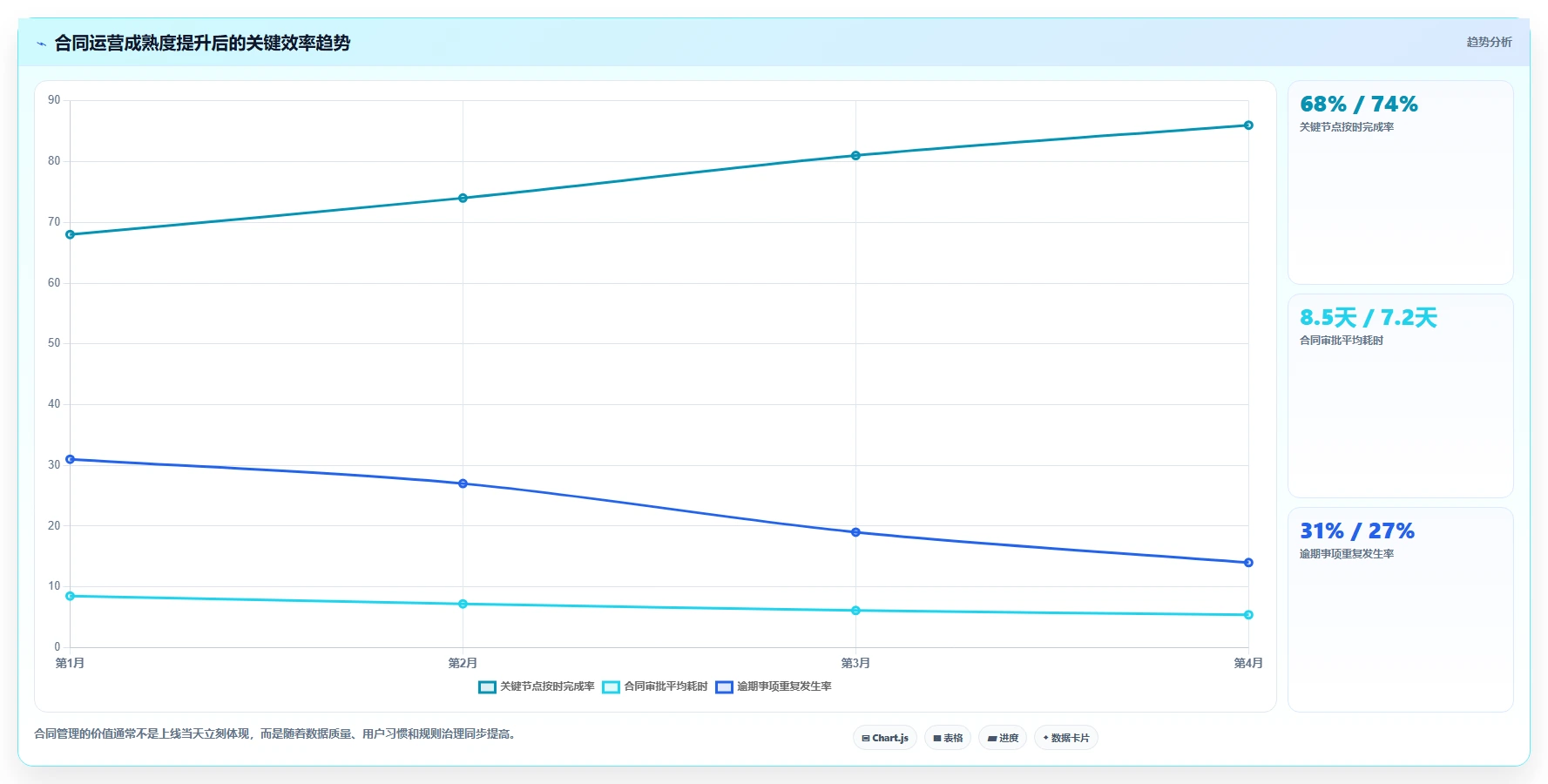Screen dimensions: 1548x784
Task: Click the 第4月 point on the 关键节点按时完成率 line
Action: [x=1248, y=125]
